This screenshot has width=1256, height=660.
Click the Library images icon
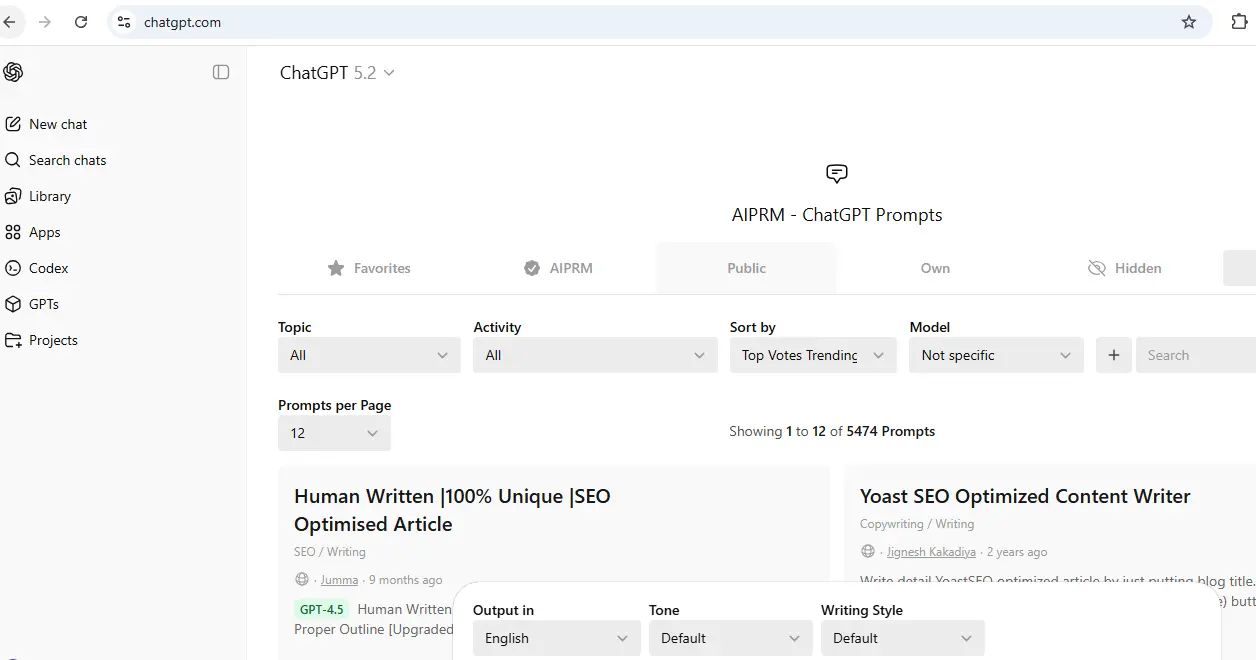13,196
